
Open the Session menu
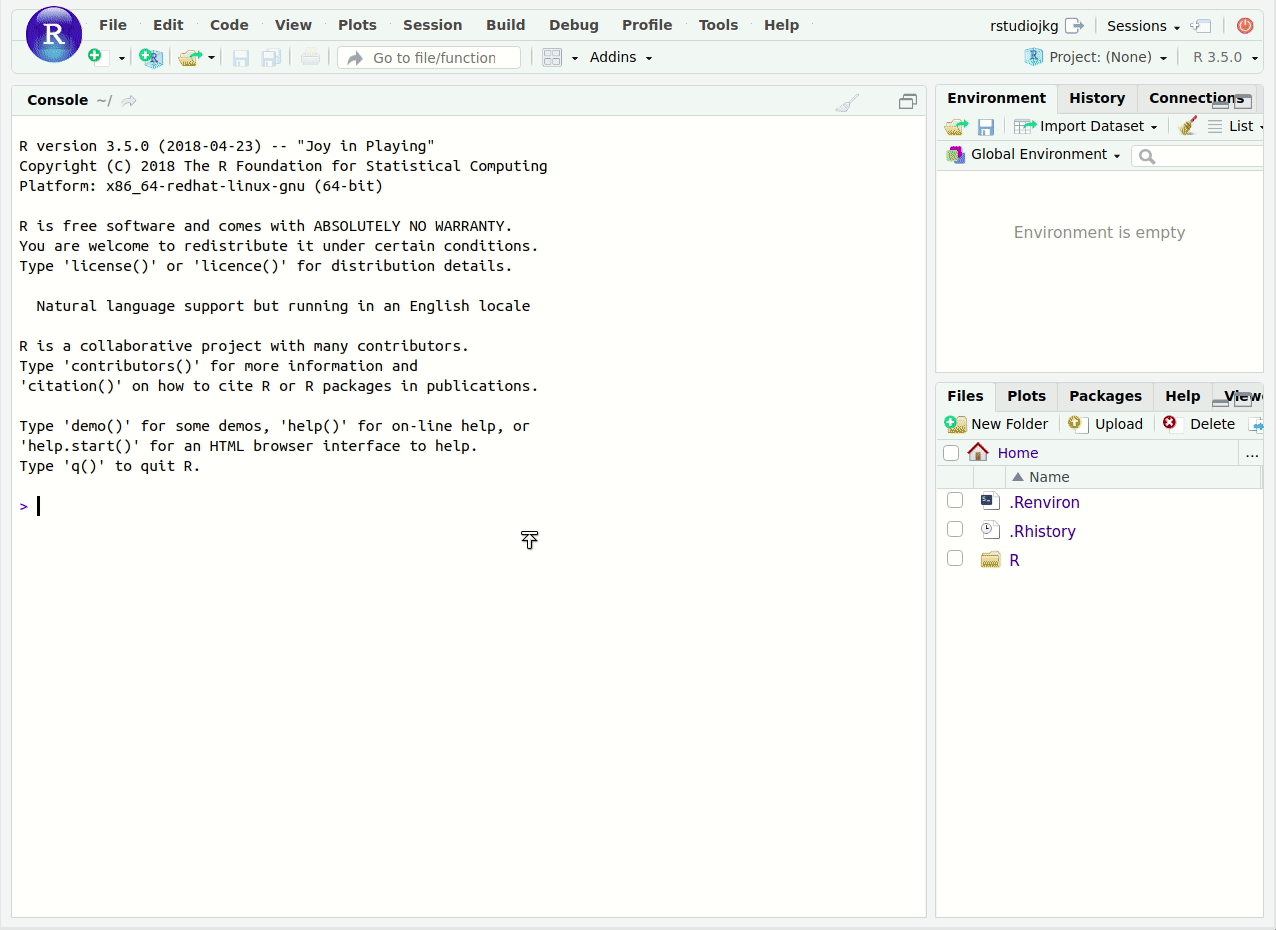432,25
